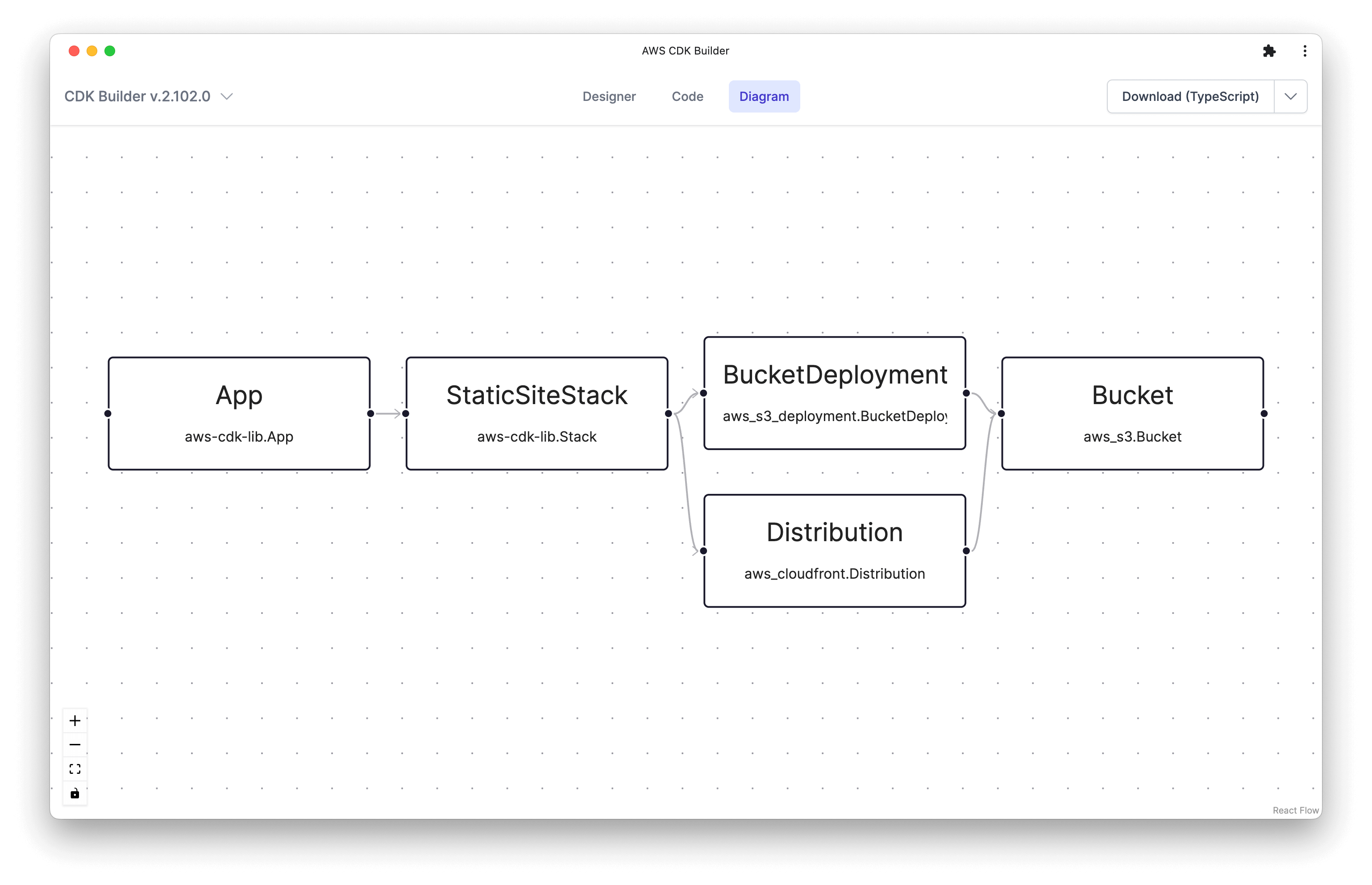Switch to the Designer tab
The image size is (1372, 885).
coord(609,96)
